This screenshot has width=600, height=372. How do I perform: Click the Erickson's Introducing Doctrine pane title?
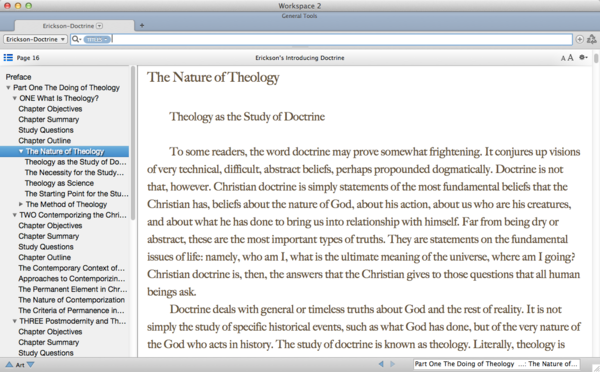(x=300, y=58)
